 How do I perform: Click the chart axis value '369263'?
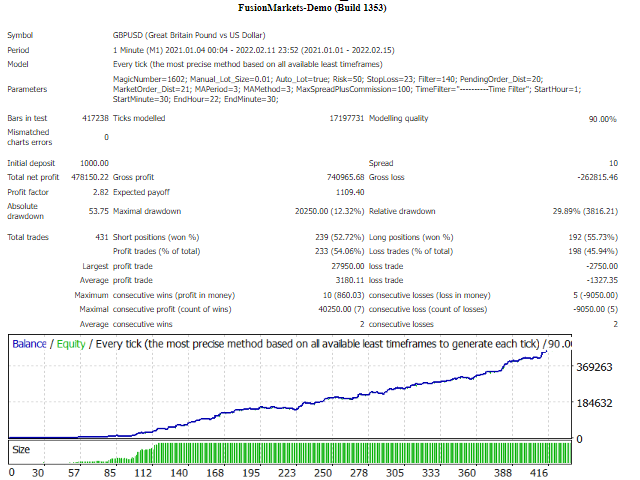[x=594, y=367]
